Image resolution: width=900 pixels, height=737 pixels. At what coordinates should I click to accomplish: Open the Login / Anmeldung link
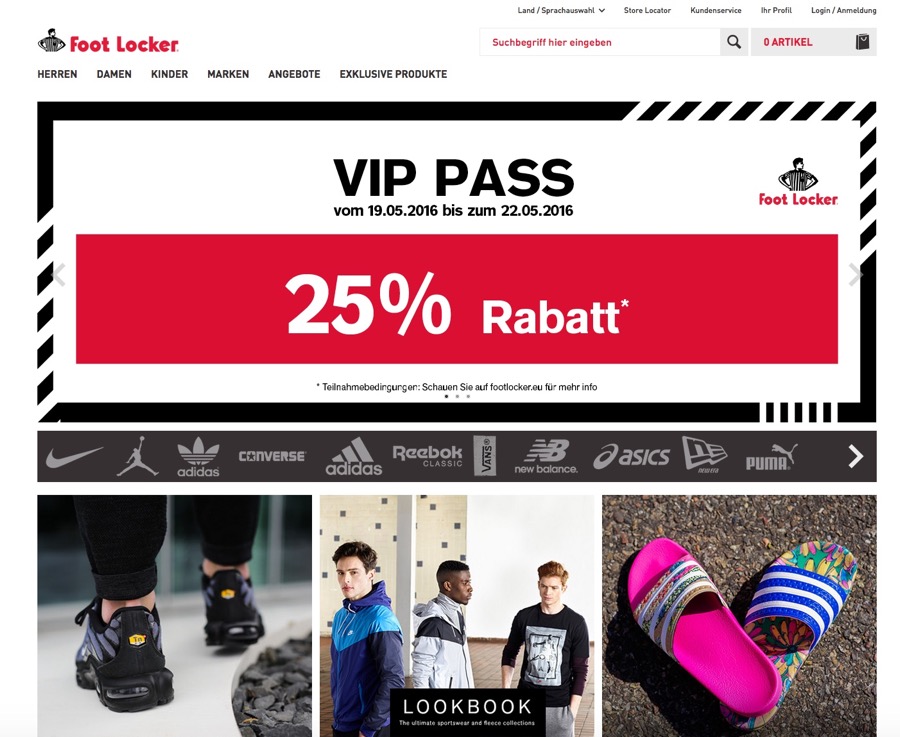[844, 10]
